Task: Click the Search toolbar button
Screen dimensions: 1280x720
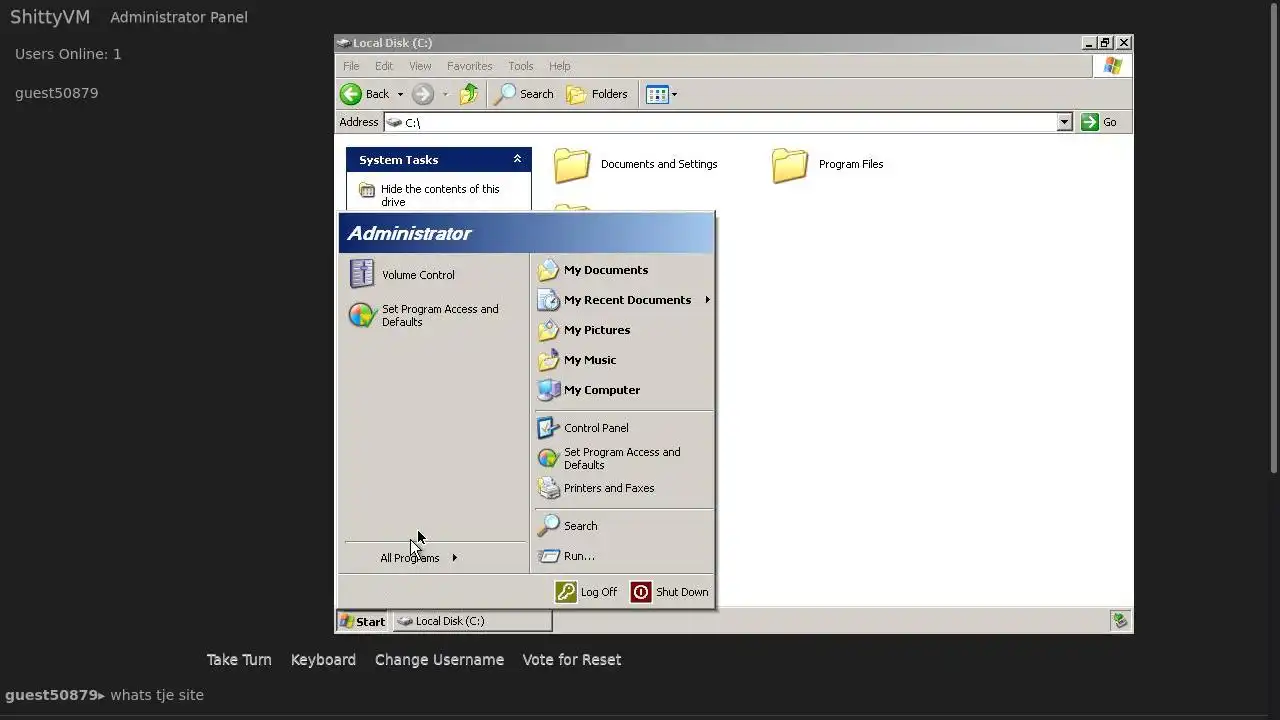Action: coord(524,94)
